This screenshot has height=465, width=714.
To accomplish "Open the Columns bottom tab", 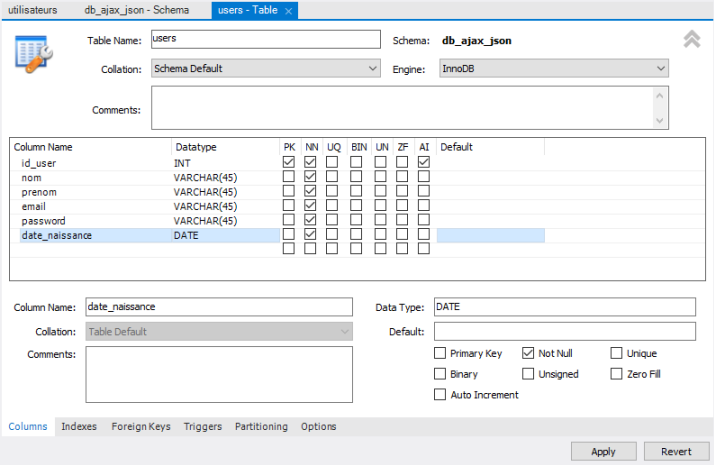I will point(28,426).
